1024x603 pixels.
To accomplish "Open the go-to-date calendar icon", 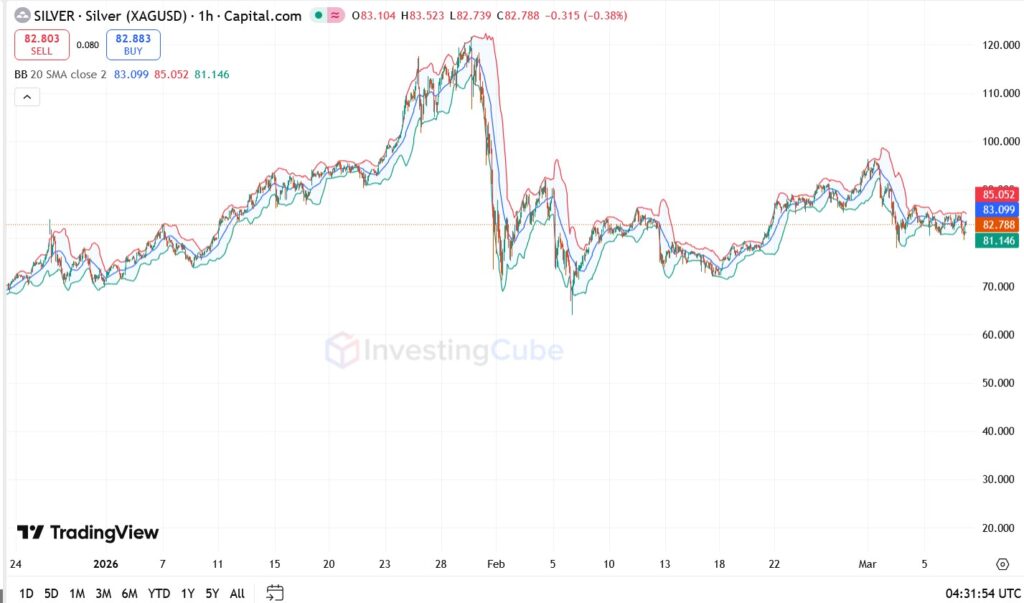I will click(275, 593).
